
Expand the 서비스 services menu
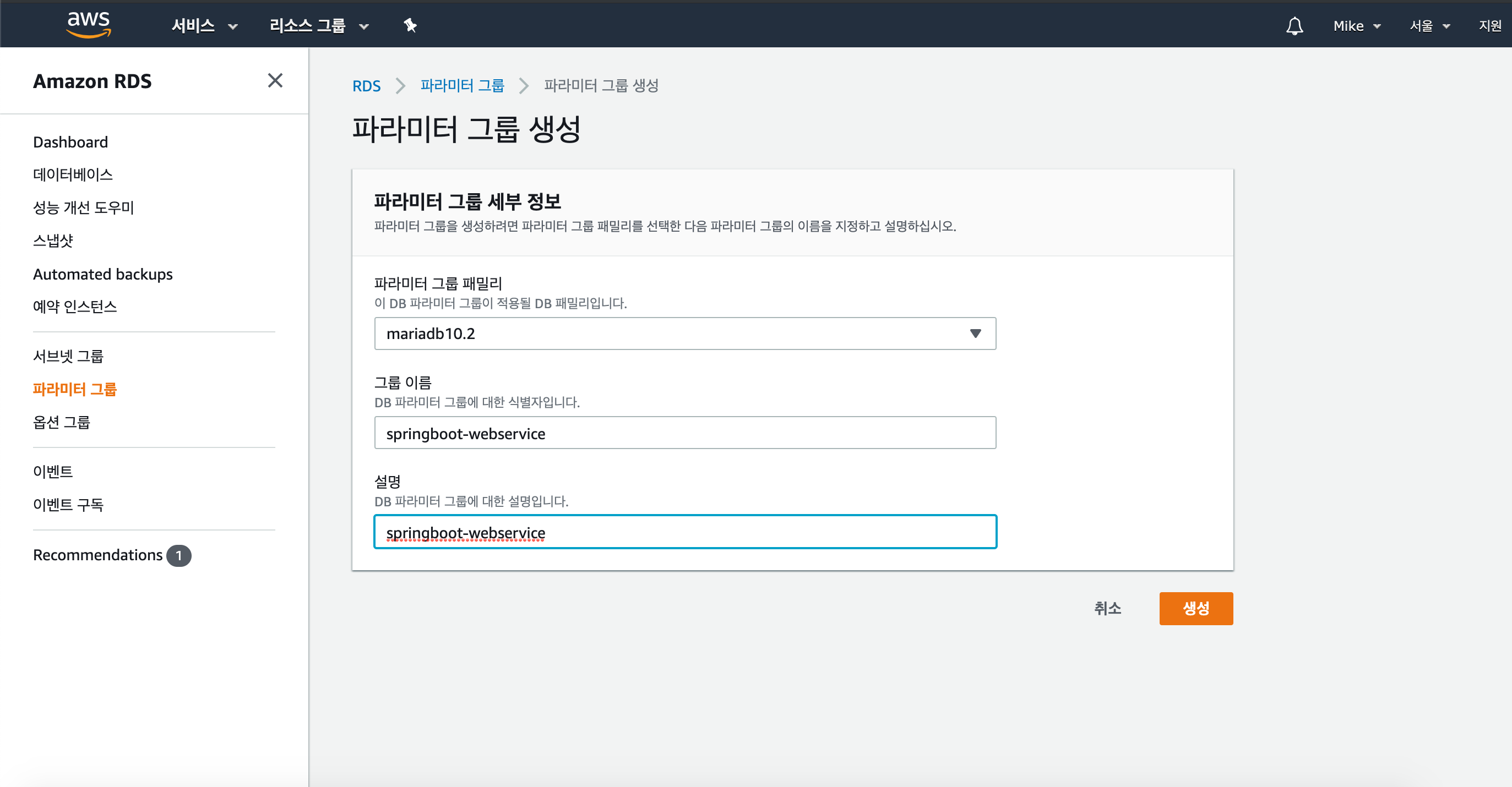click(204, 26)
